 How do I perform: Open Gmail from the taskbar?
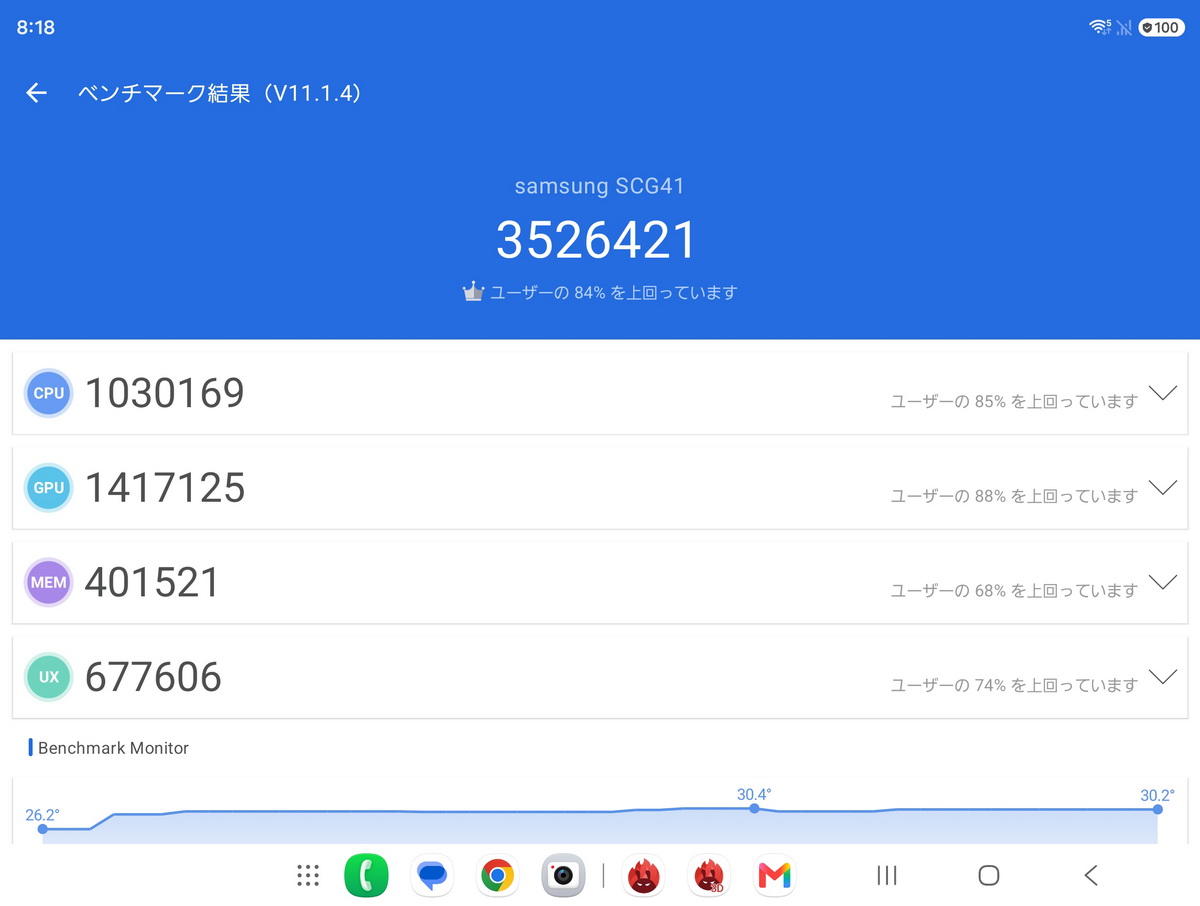[x=774, y=876]
